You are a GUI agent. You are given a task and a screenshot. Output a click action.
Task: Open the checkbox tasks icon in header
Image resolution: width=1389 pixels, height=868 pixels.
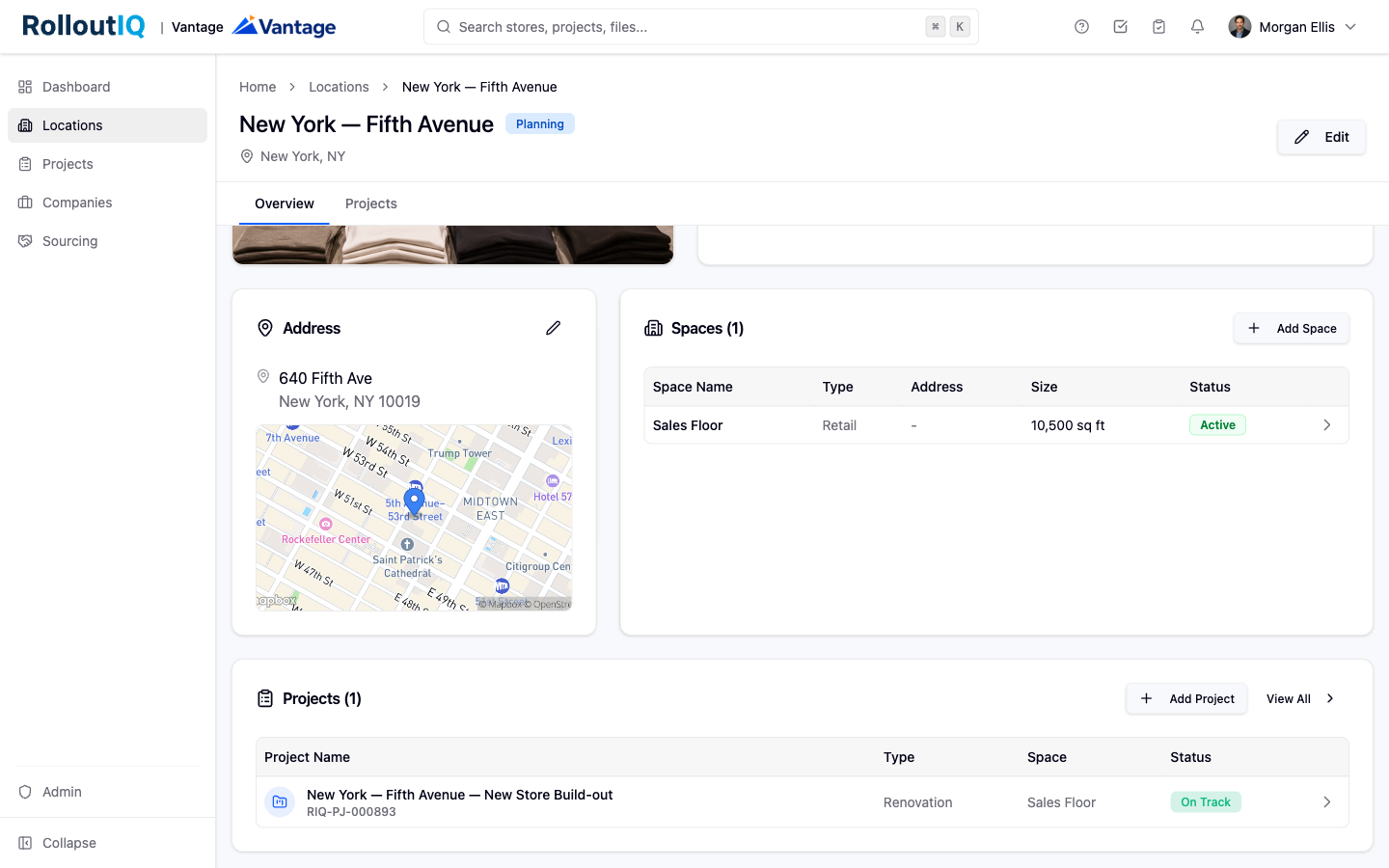1120,27
